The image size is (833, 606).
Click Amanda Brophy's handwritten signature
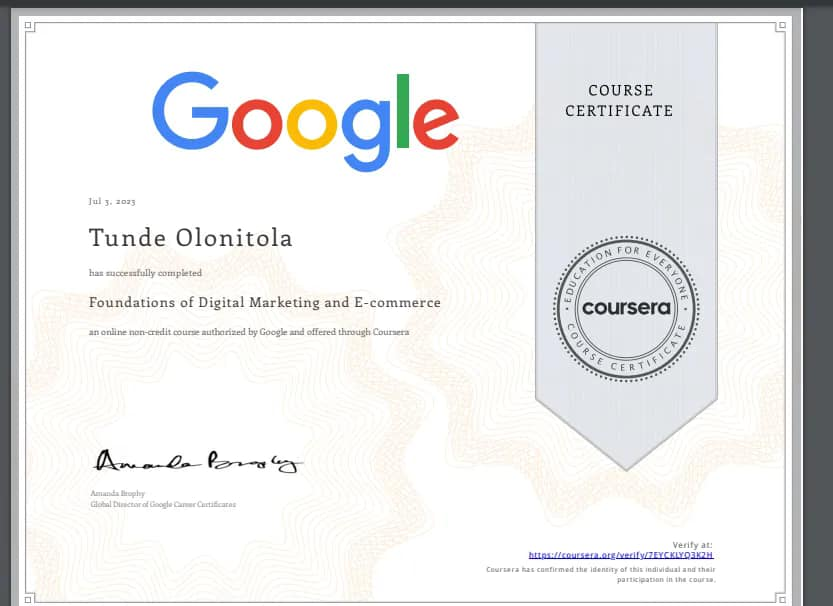(198, 462)
